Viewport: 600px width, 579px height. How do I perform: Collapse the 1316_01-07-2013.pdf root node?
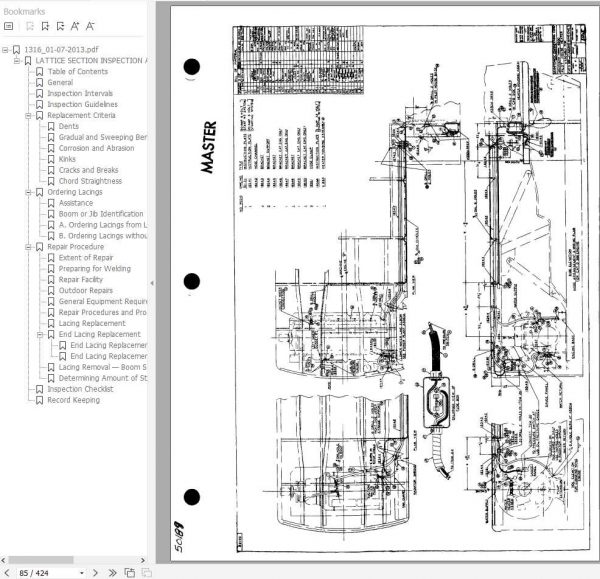pos(5,50)
